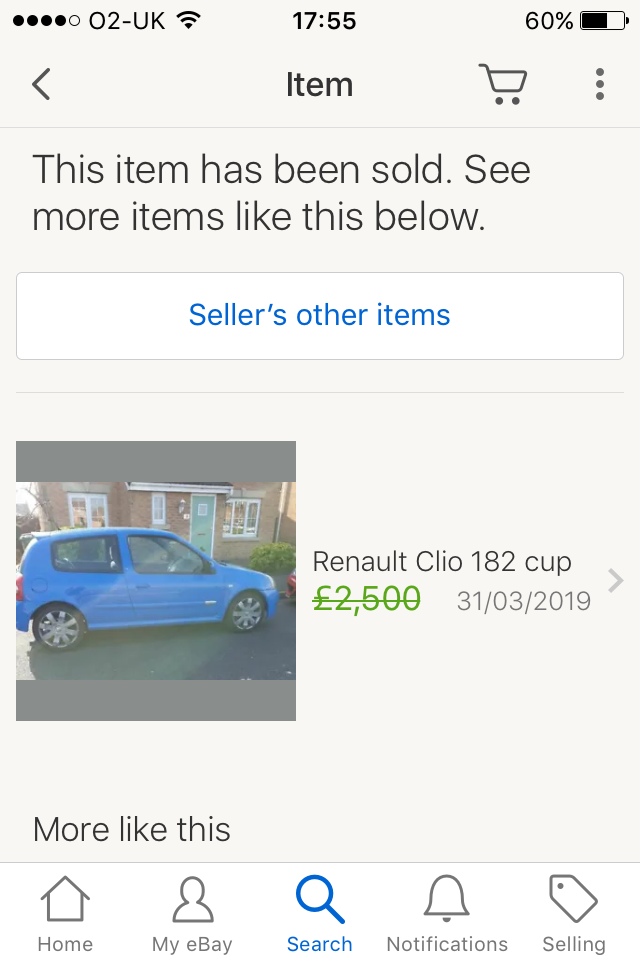Tap the Home house icon
Screen dimensions: 640x960
pyautogui.click(x=65, y=899)
